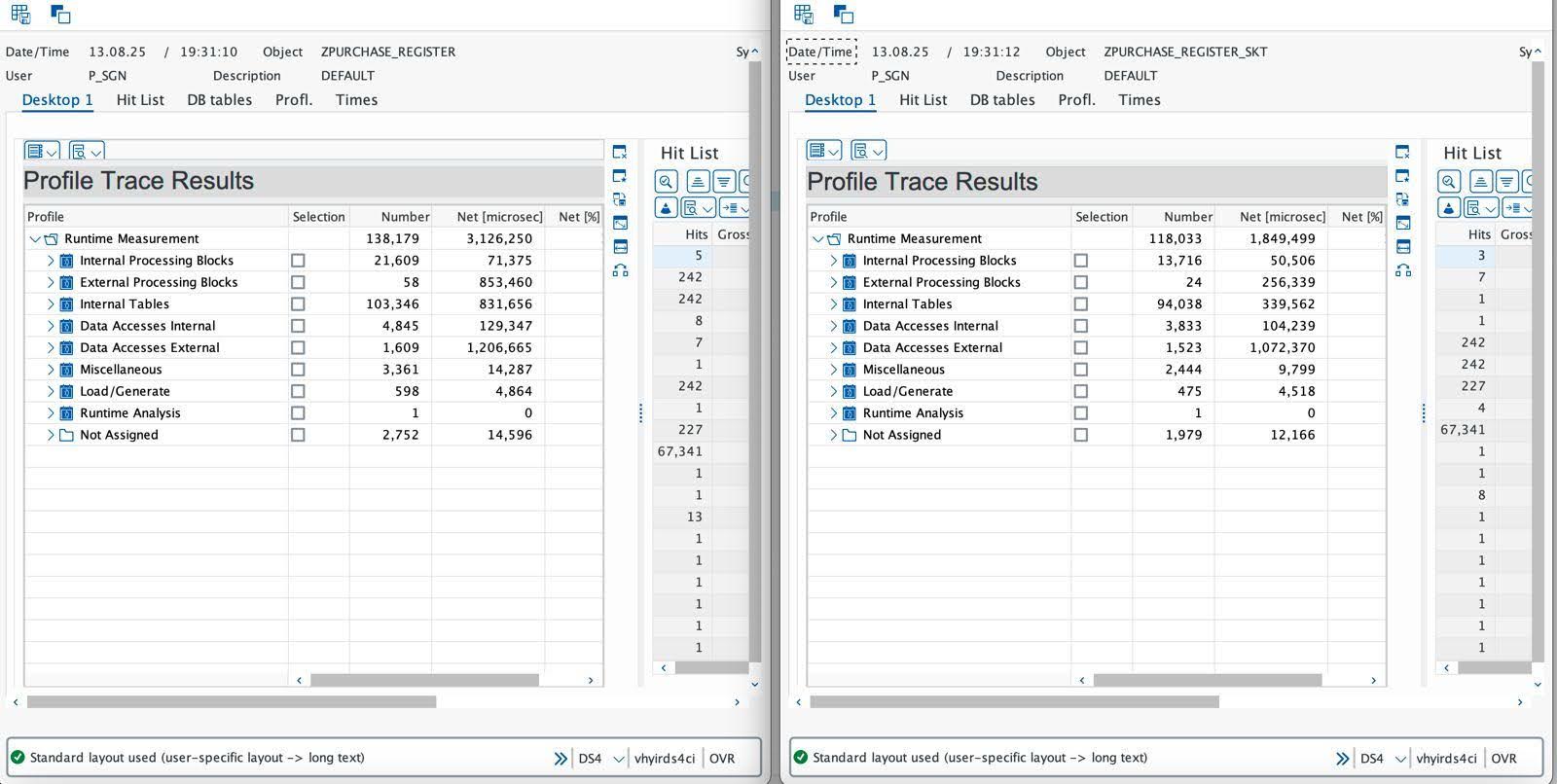This screenshot has height=784, width=1557.
Task: Click the double-arrow expand button in the right status bar
Action: (x=1343, y=759)
